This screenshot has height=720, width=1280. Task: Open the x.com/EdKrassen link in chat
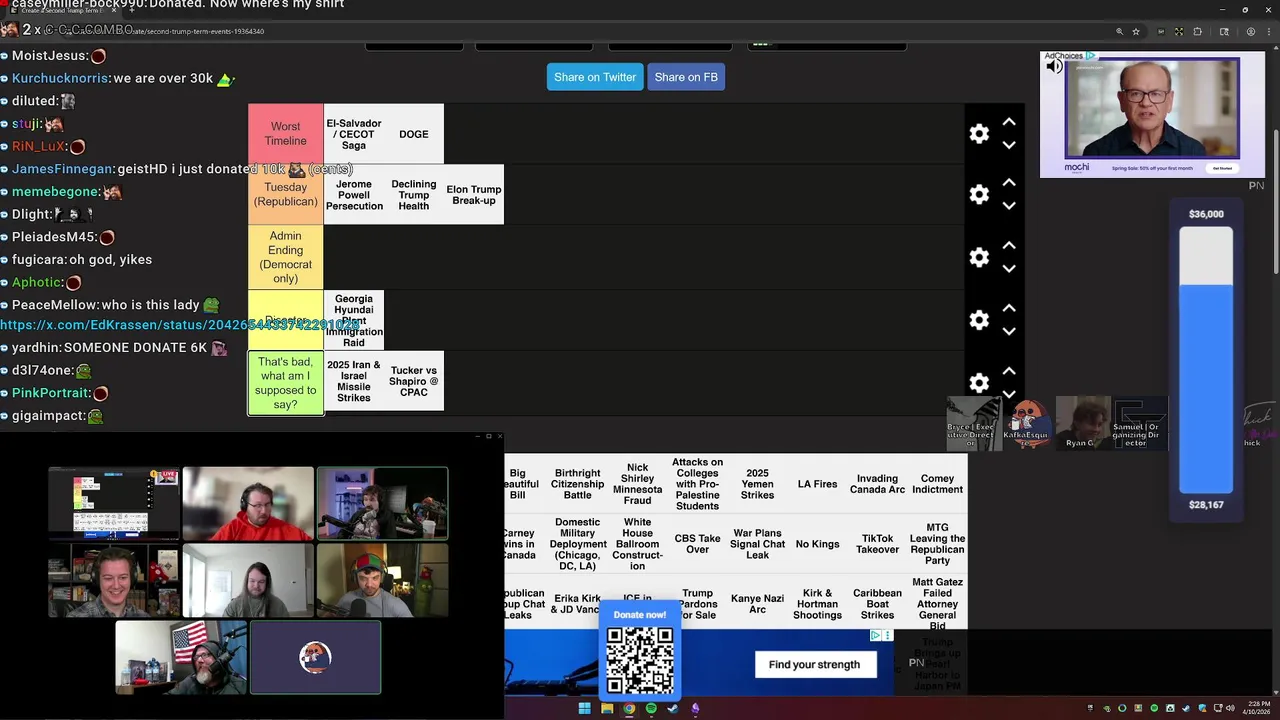(180, 325)
